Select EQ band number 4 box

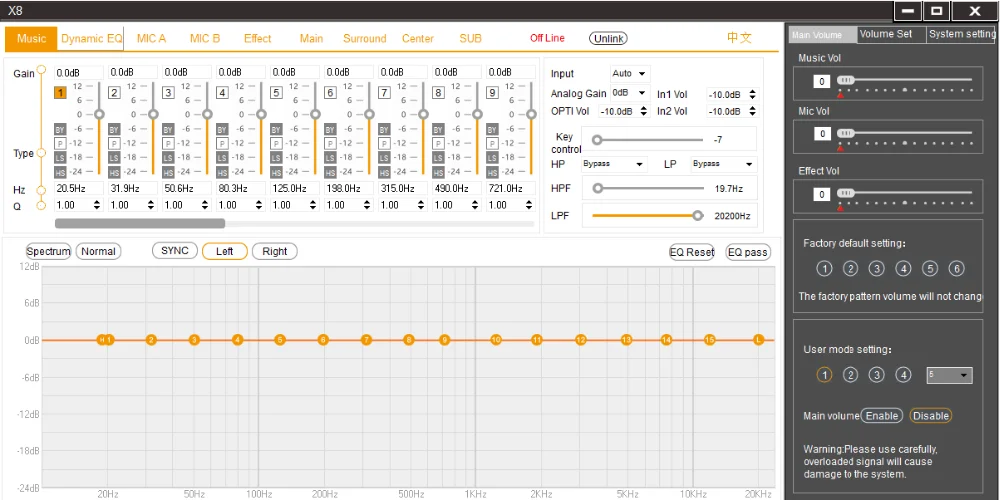[222, 93]
